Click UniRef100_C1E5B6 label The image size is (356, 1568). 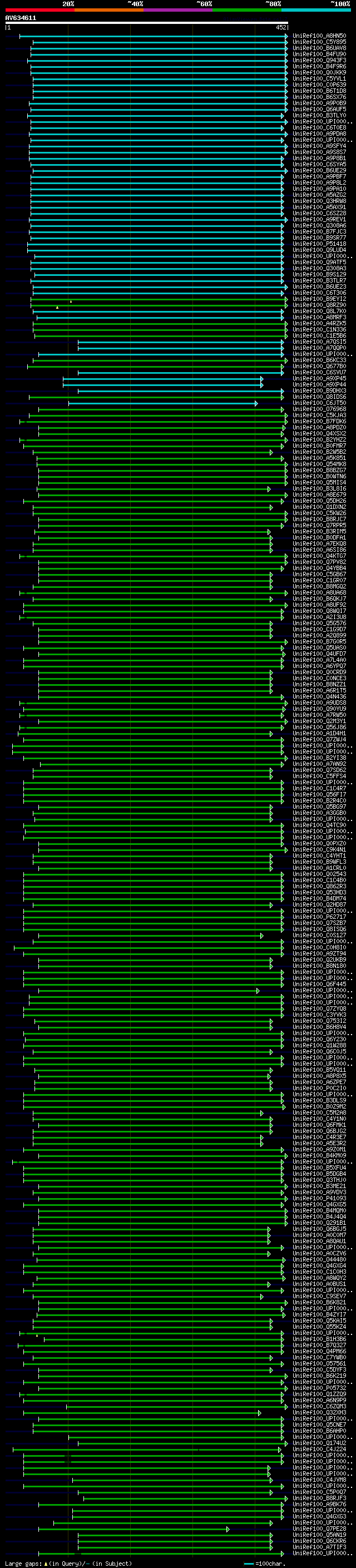coord(319,335)
